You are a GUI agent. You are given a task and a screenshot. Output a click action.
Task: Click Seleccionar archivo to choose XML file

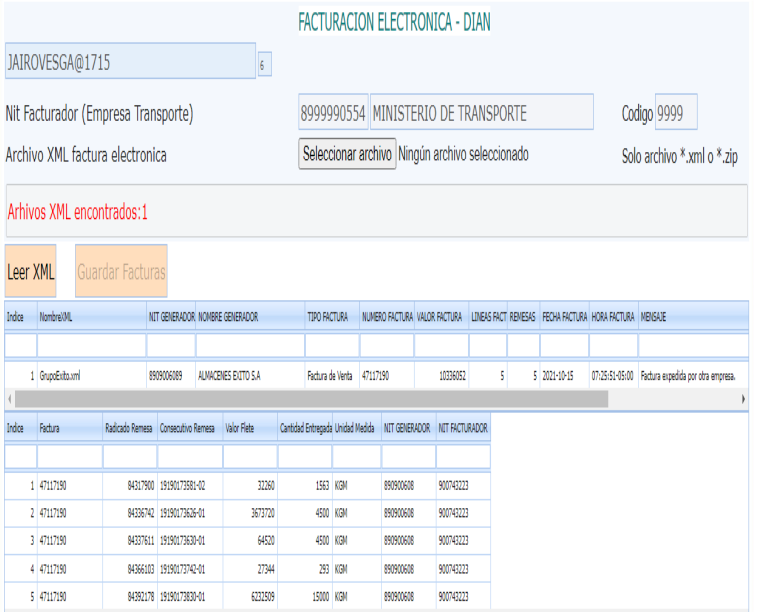point(347,154)
